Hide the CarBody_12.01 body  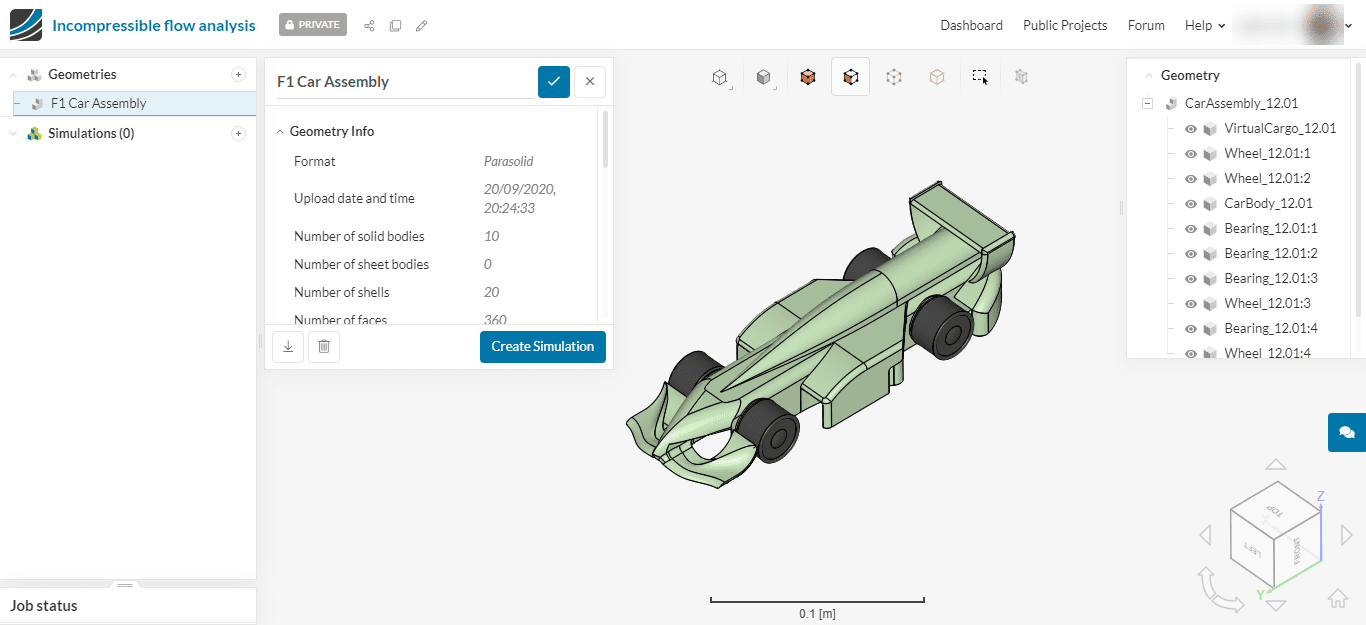tap(1190, 203)
